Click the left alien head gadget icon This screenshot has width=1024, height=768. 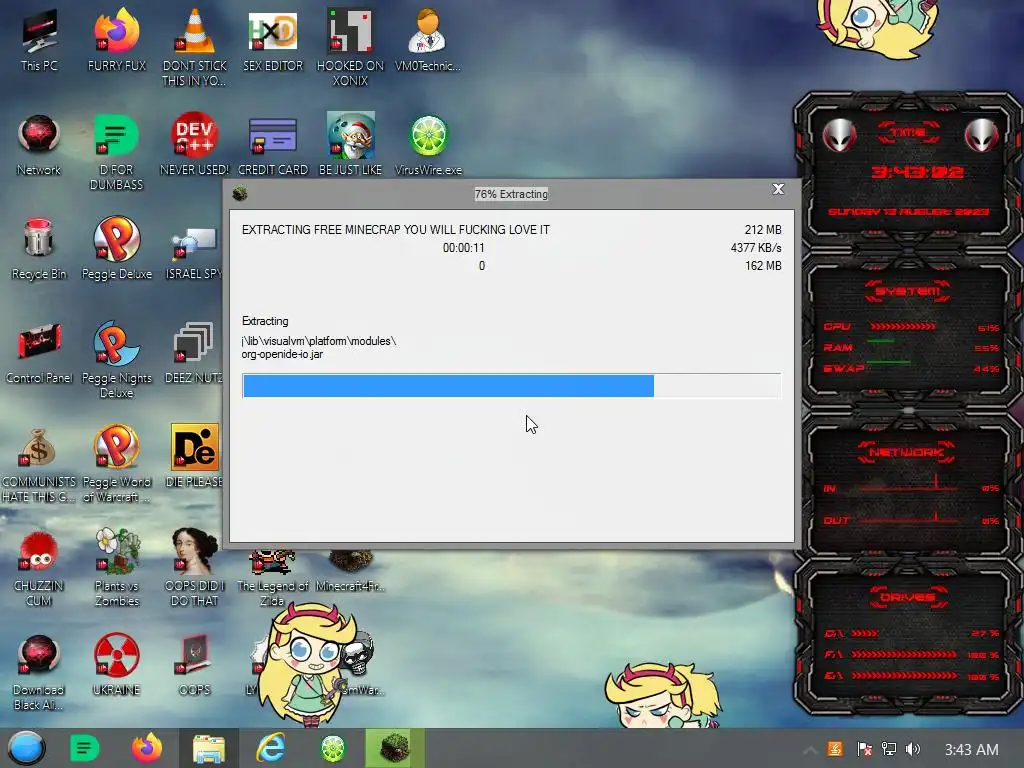[839, 136]
